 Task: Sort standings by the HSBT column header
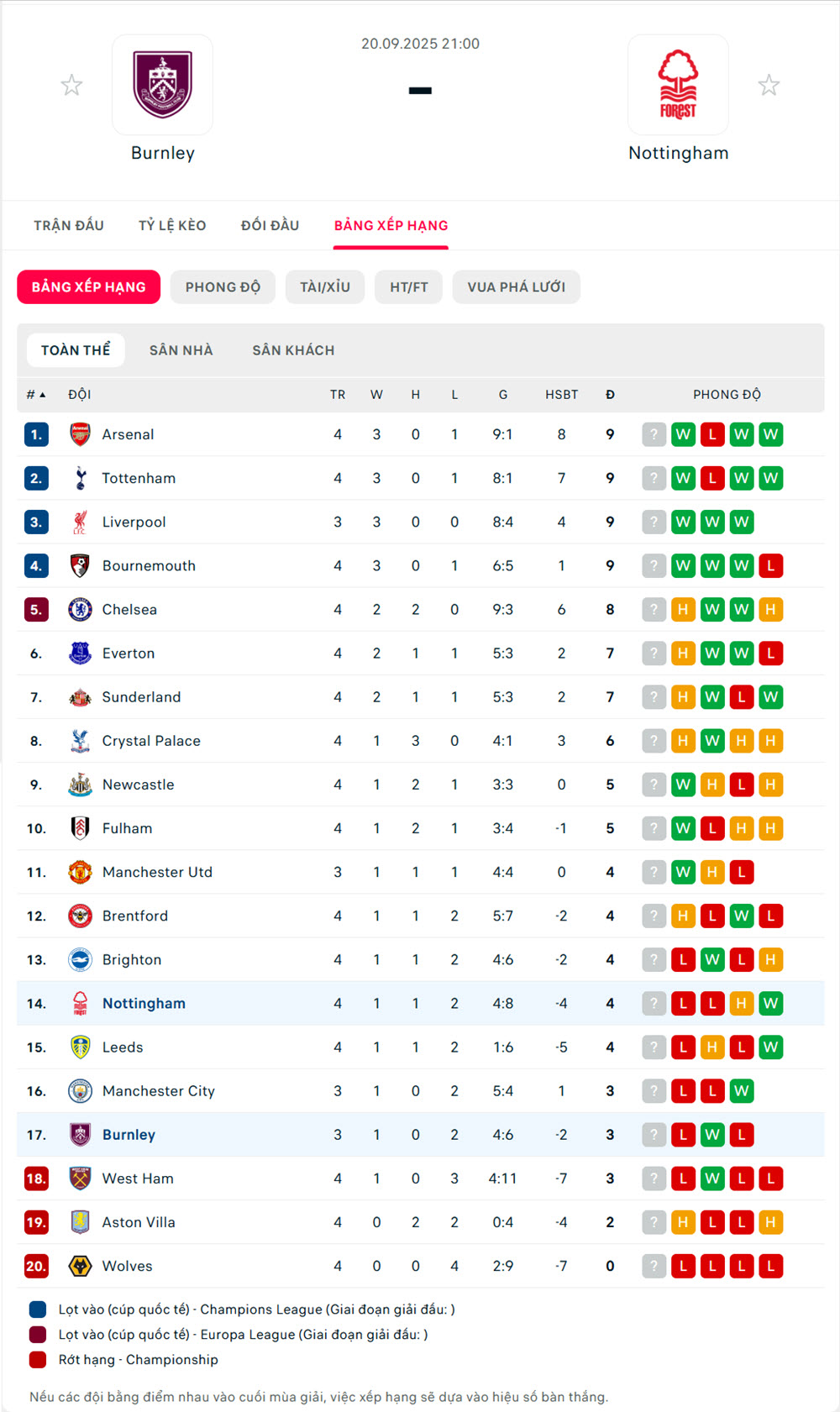coord(561,395)
